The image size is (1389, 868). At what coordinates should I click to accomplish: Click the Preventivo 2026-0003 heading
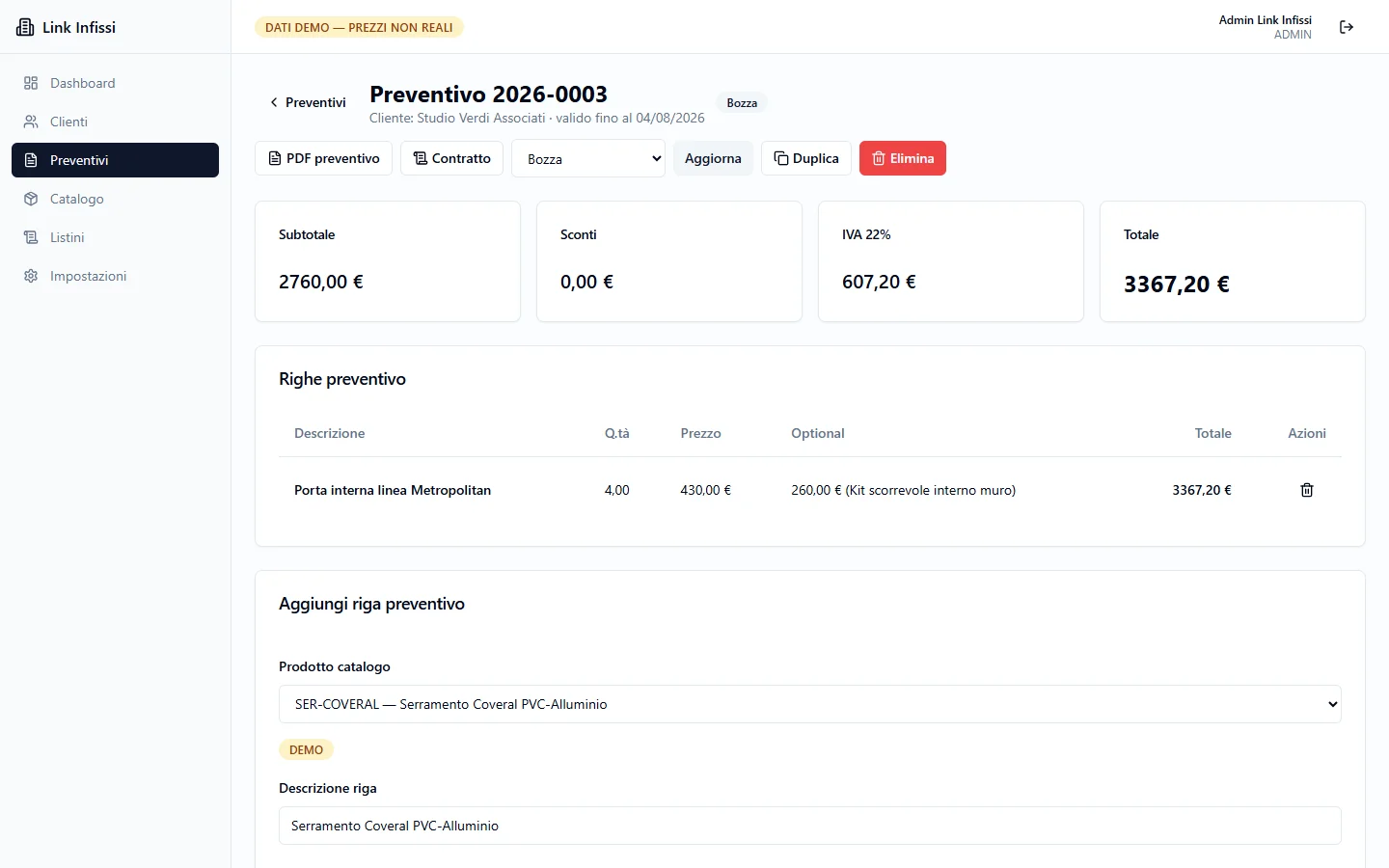[x=488, y=95]
